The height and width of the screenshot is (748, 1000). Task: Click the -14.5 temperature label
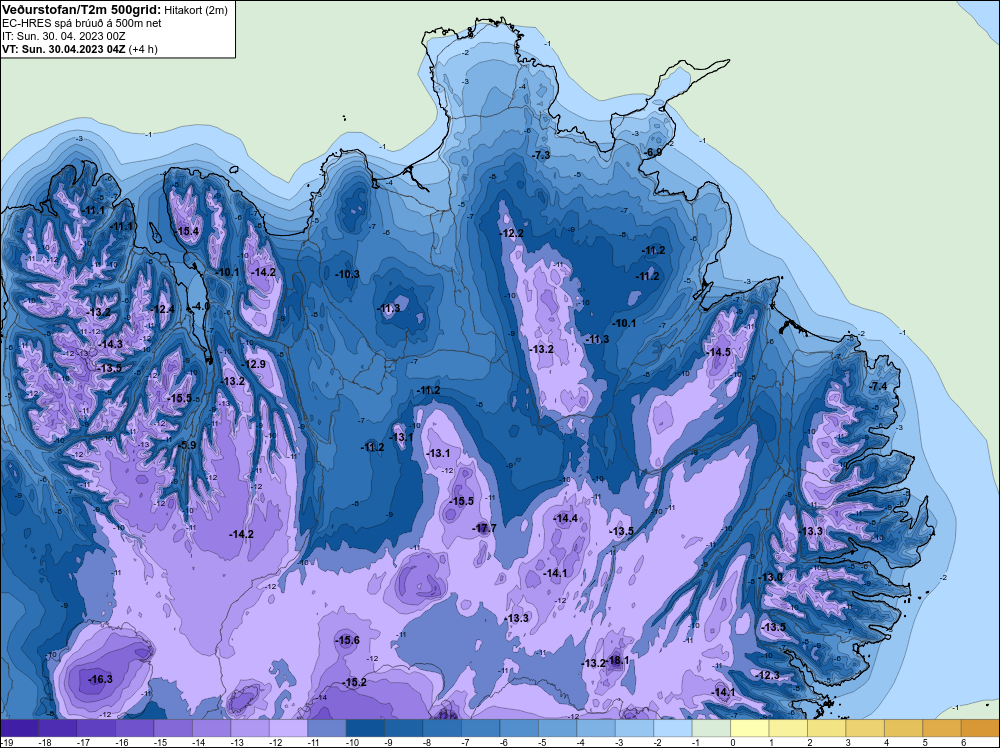tap(719, 352)
